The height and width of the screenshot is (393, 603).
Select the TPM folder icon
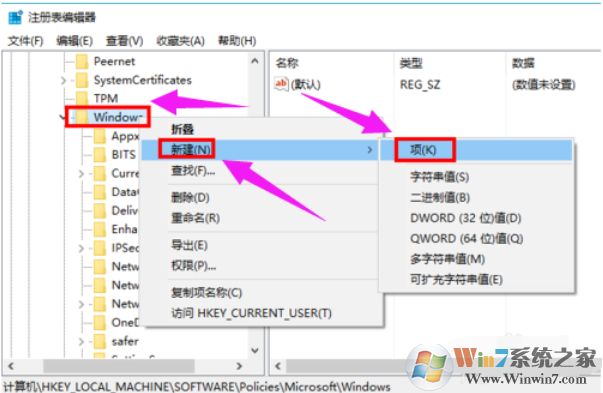pos(82,98)
